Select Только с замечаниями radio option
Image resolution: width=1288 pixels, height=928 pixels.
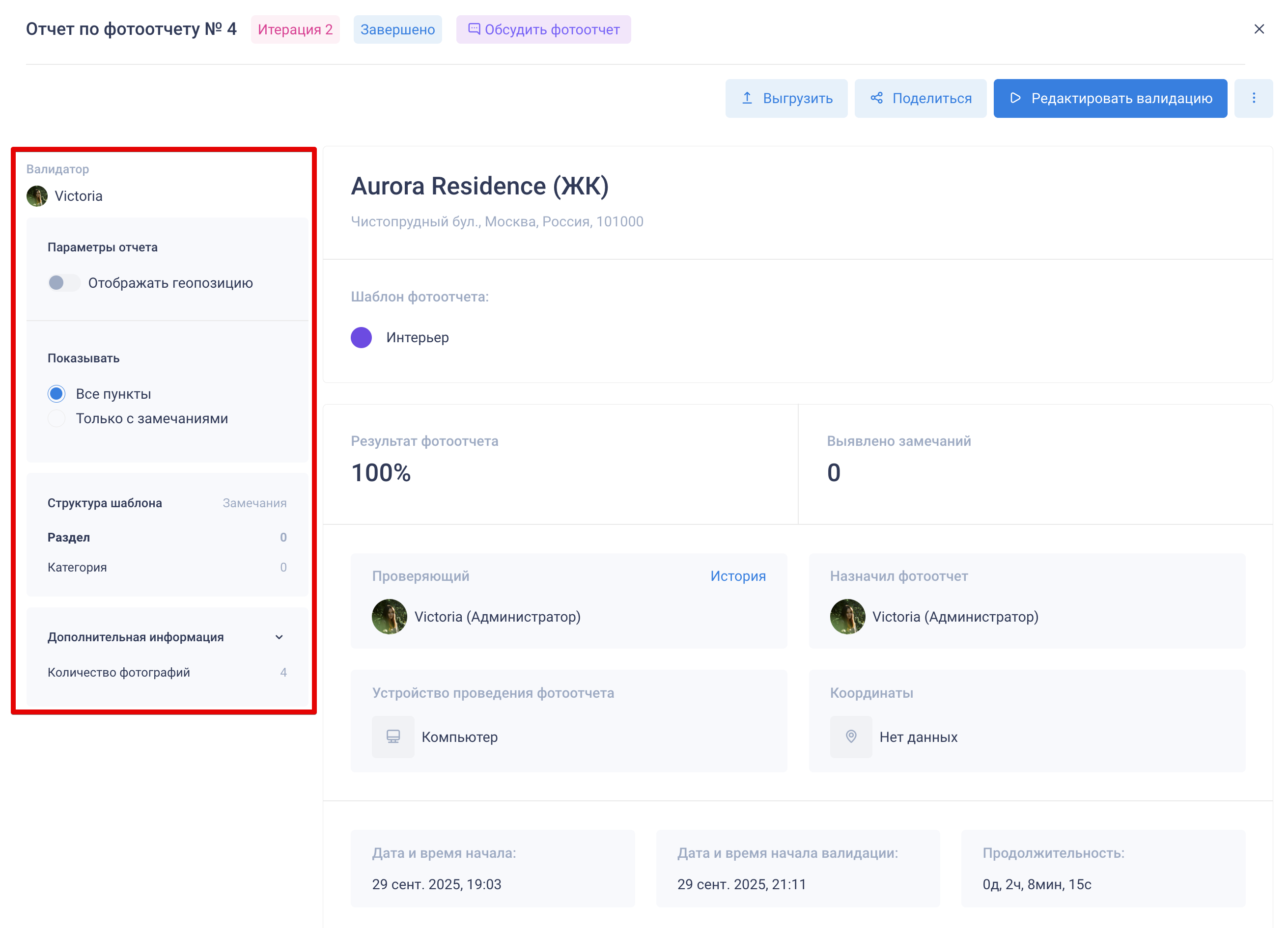(56, 418)
